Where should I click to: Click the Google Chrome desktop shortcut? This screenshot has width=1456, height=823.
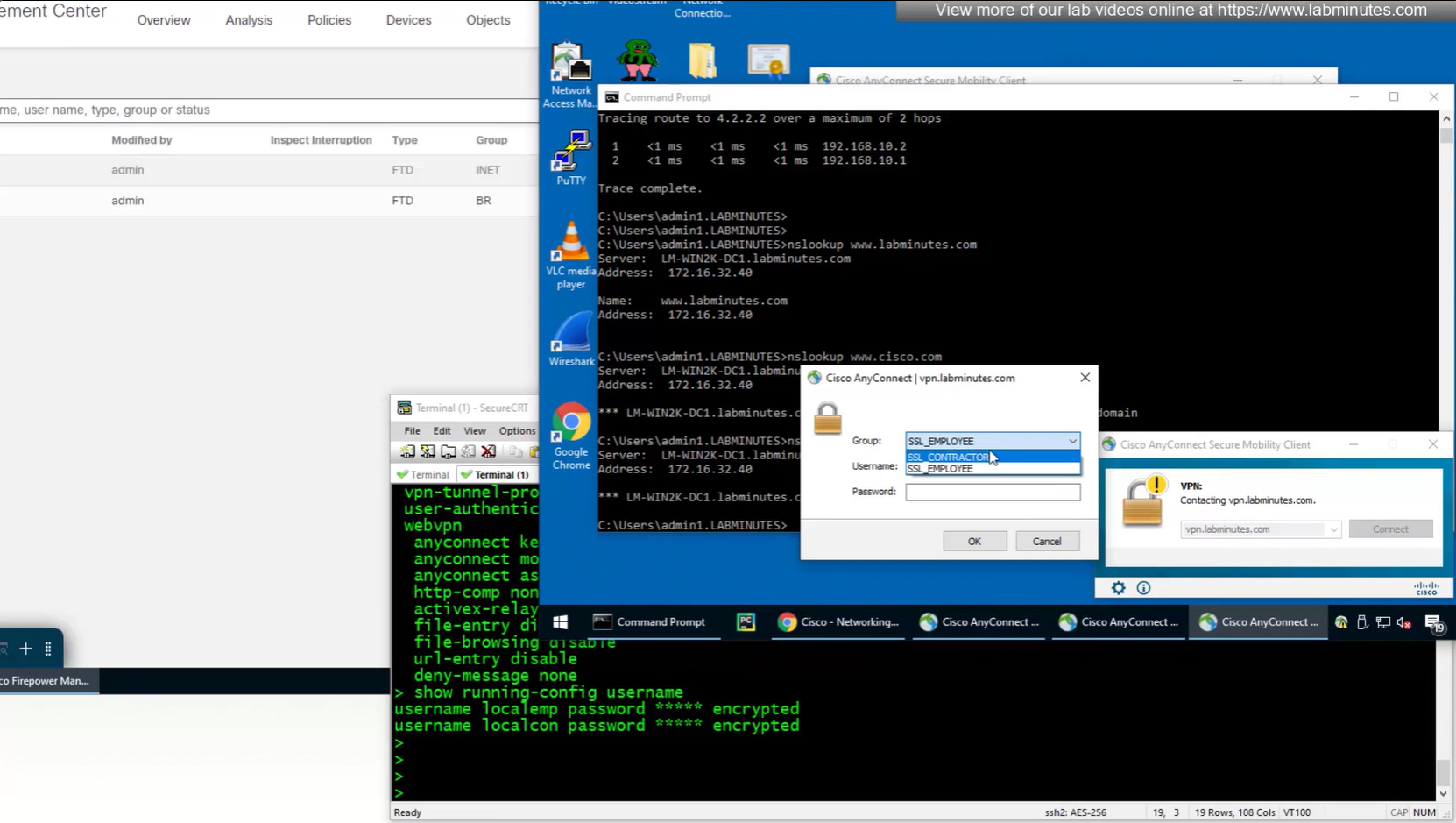571,435
